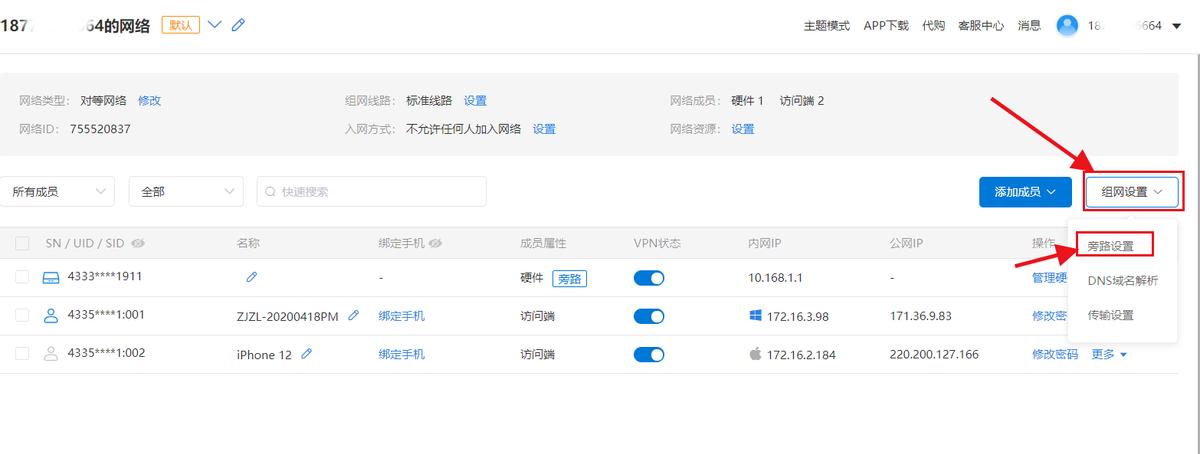Click the user icon for 4335****1:001

(x=51, y=315)
